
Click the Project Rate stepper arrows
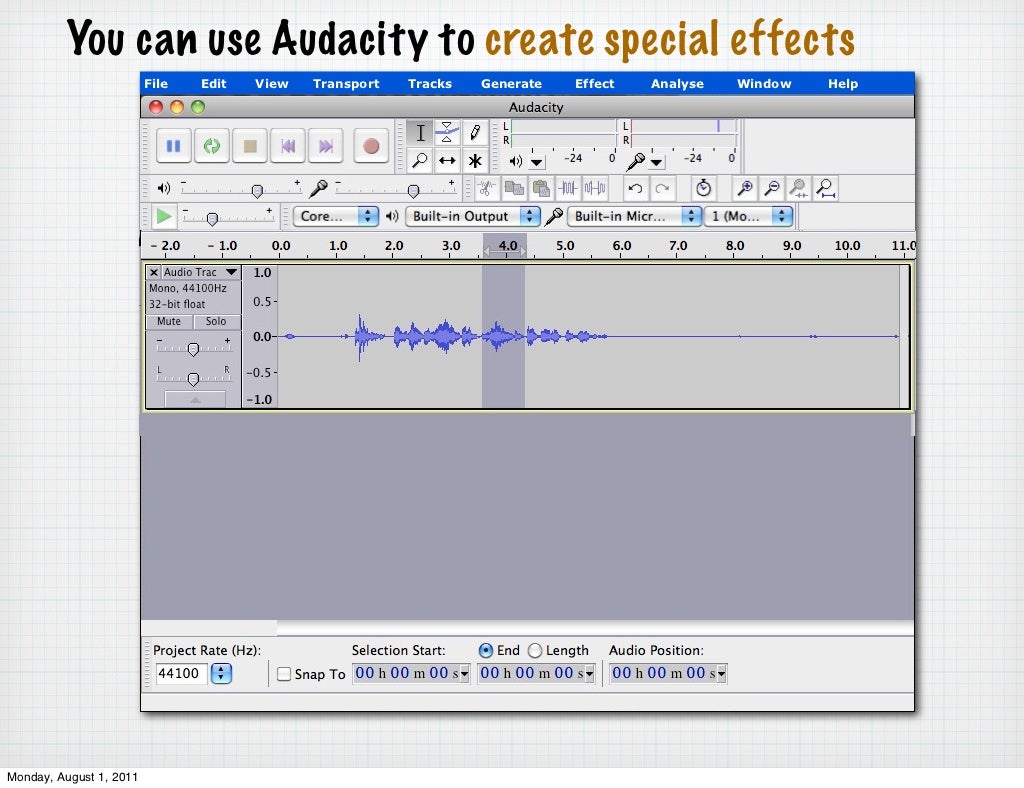point(221,673)
